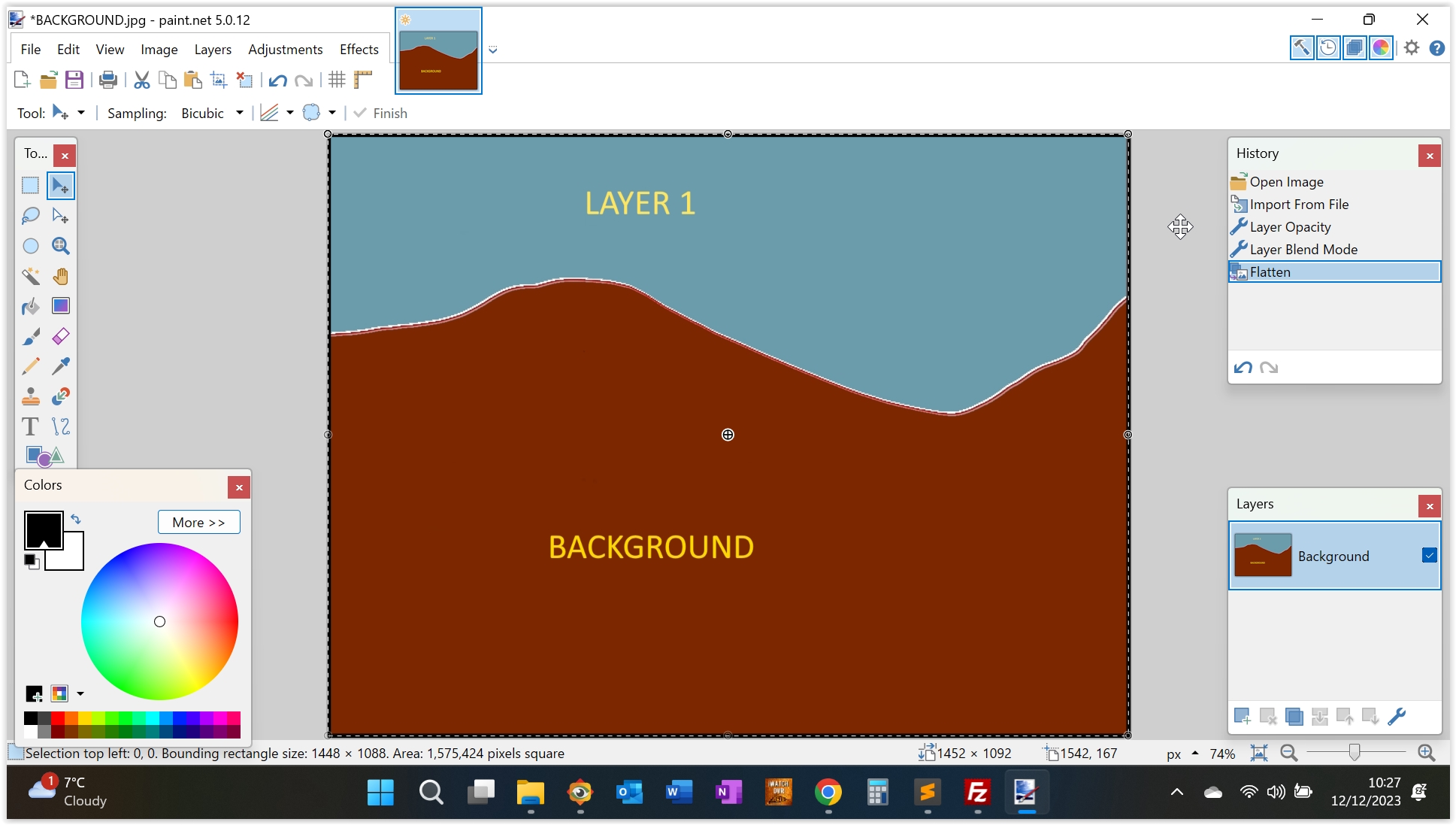Select the Text tool
1456x825 pixels.
pos(31,426)
